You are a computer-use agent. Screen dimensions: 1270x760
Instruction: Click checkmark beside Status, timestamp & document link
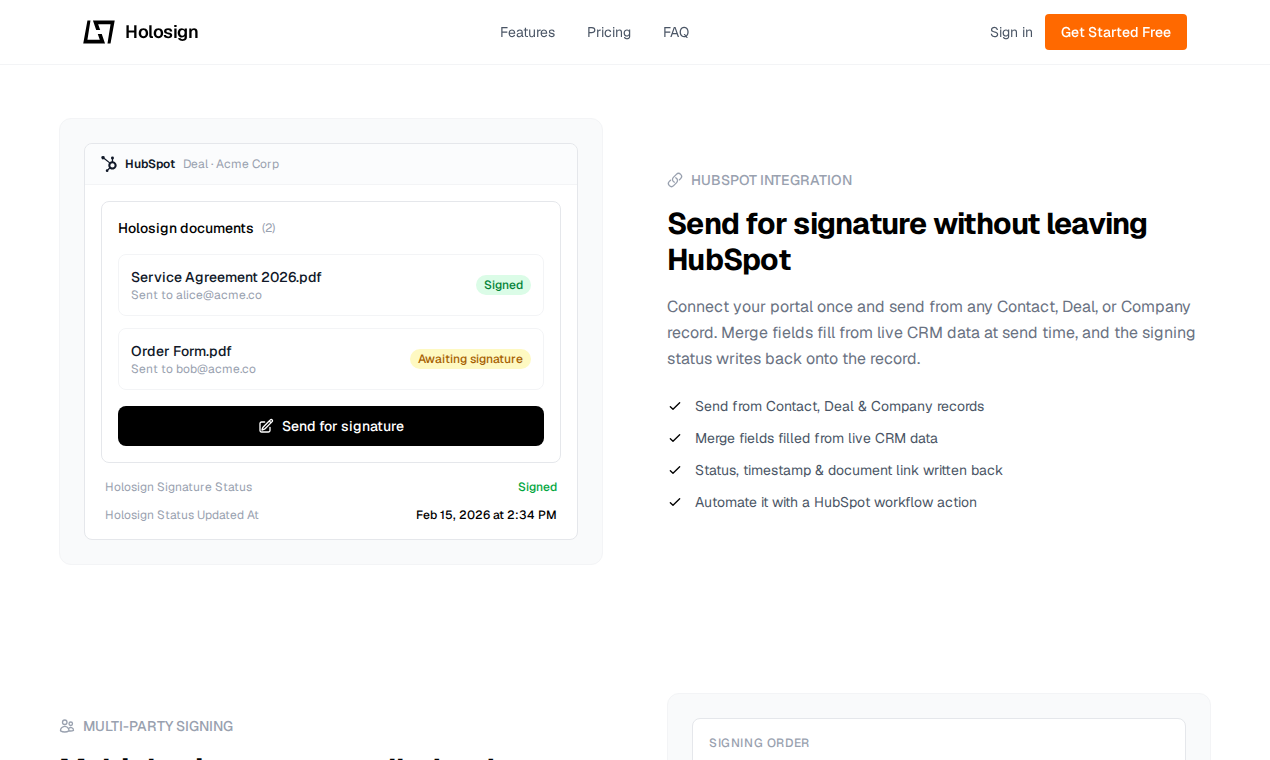point(675,470)
